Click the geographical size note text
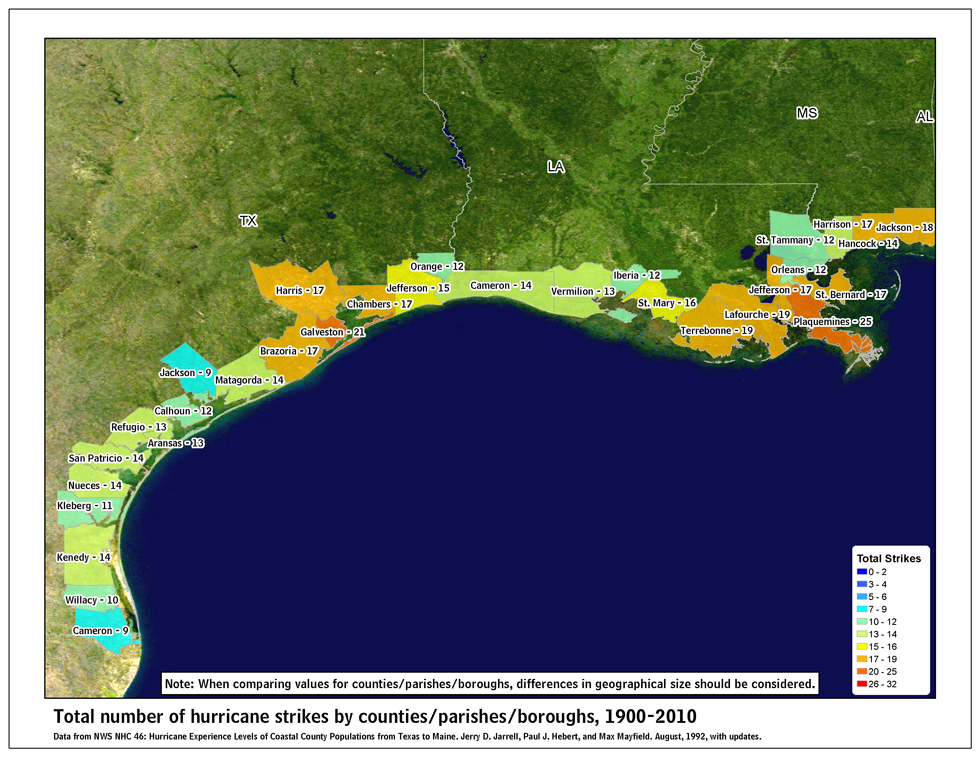980x757 pixels. pos(490,684)
